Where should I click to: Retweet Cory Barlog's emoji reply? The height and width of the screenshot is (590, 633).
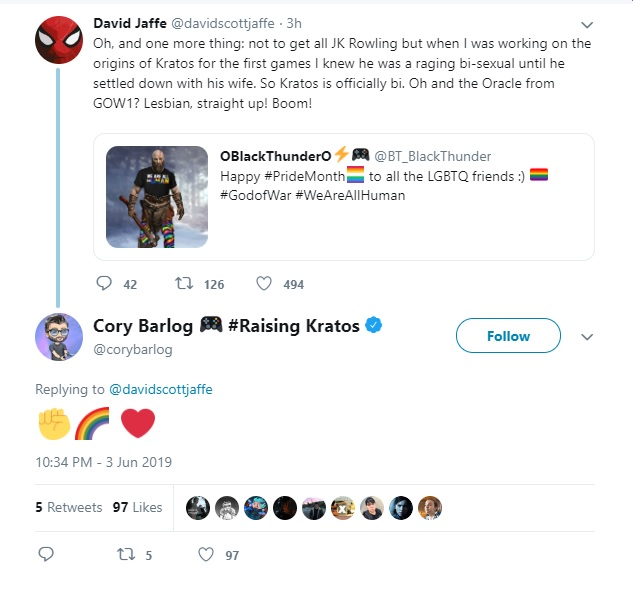tap(126, 554)
